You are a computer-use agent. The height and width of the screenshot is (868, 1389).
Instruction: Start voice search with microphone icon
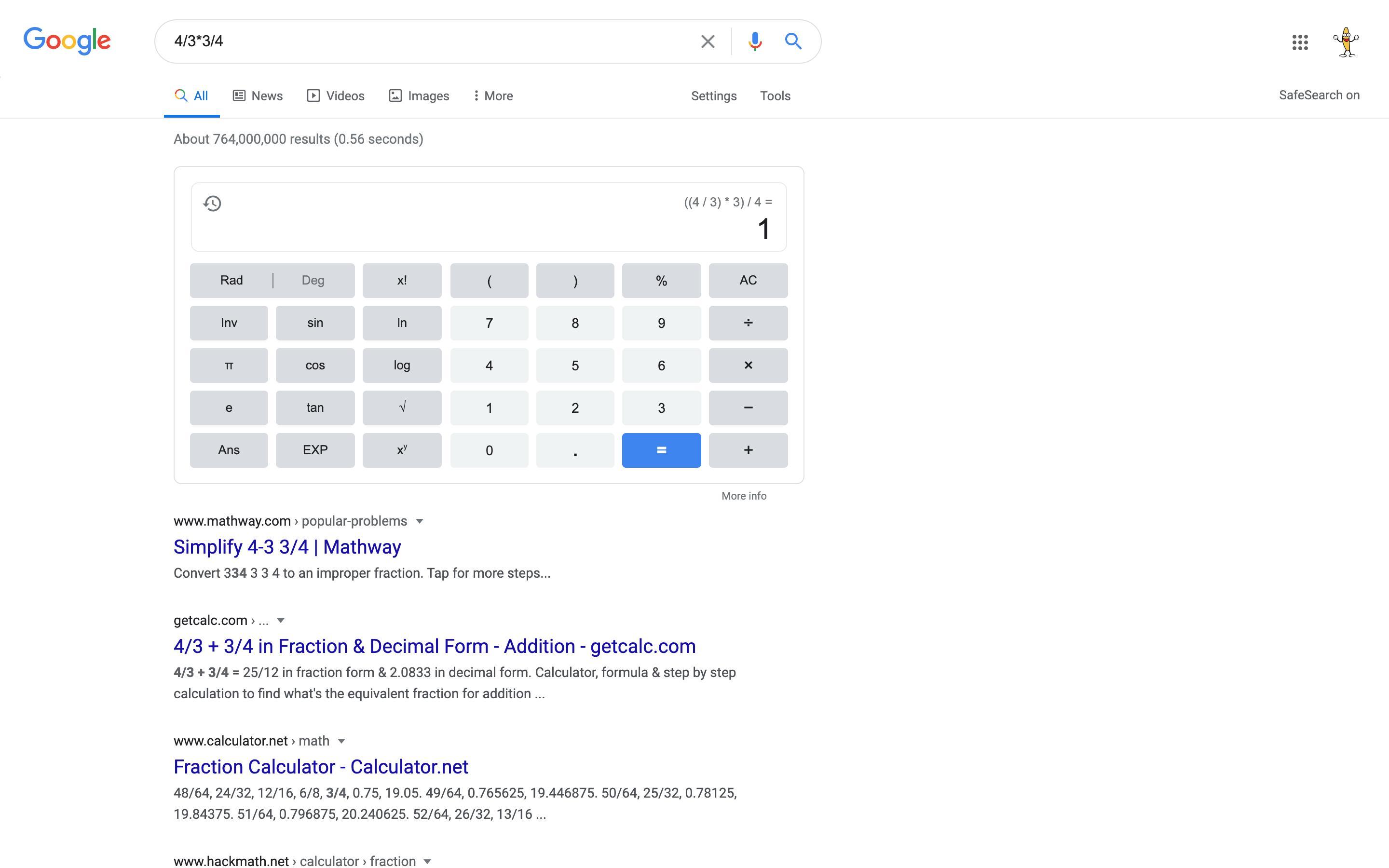pos(755,41)
